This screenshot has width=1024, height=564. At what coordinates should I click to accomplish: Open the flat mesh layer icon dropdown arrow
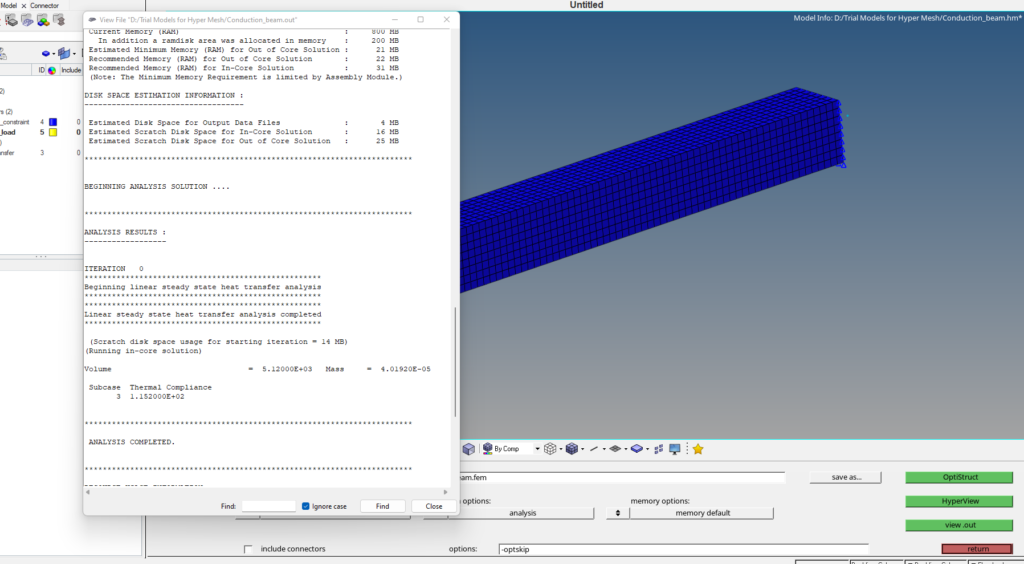pyautogui.click(x=625, y=449)
